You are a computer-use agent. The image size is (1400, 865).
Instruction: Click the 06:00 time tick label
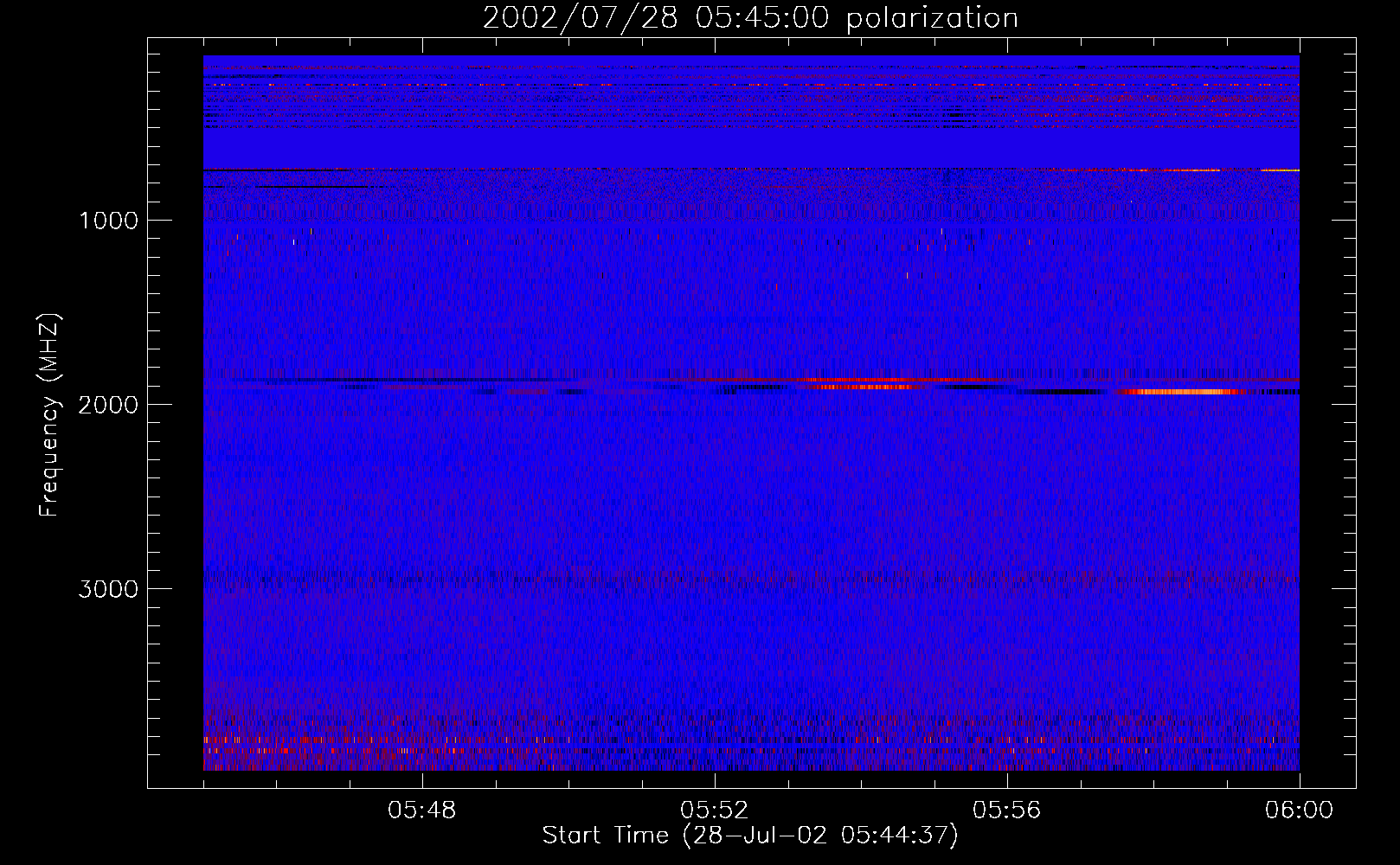point(1300,811)
